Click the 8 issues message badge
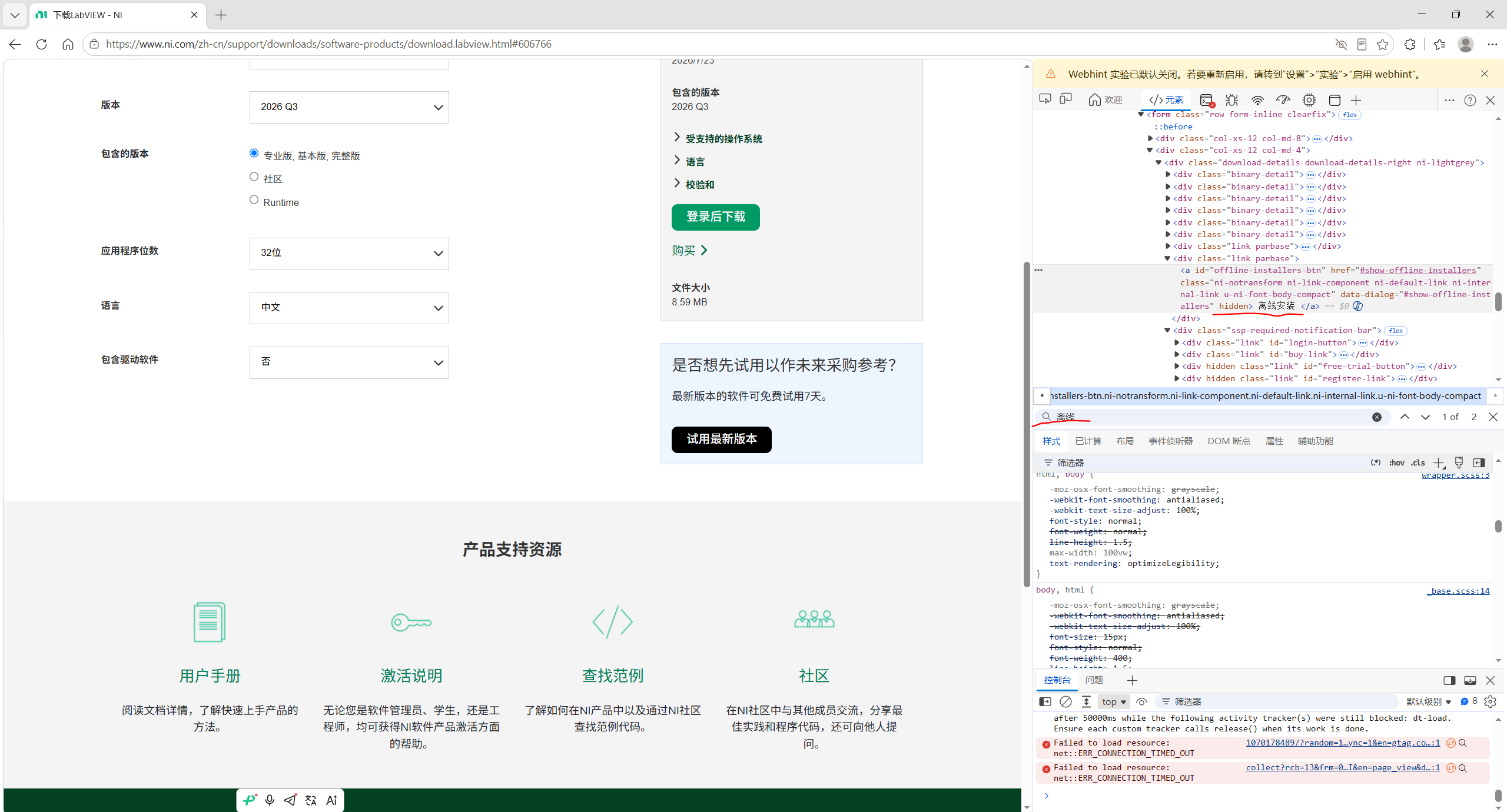Image resolution: width=1507 pixels, height=812 pixels. [x=1469, y=701]
